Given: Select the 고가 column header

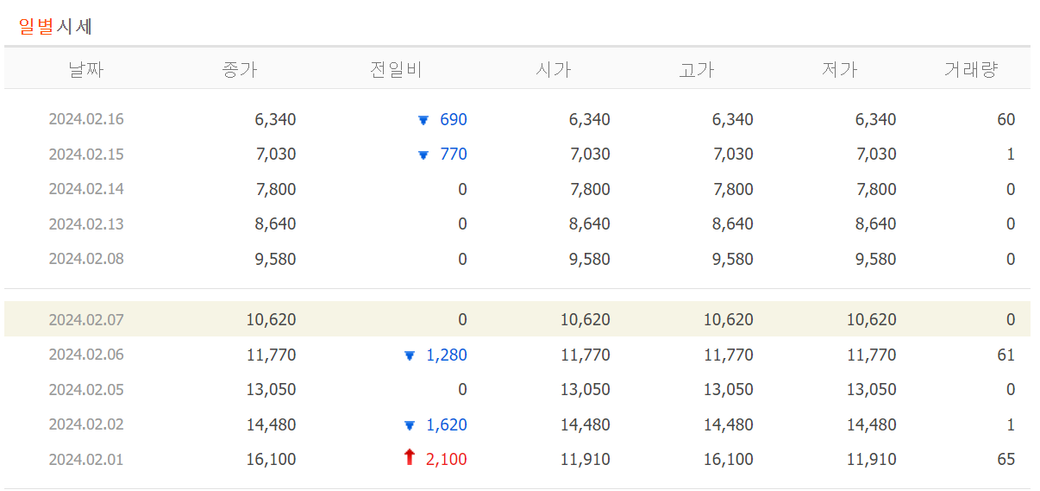Looking at the screenshot, I should point(697,70).
